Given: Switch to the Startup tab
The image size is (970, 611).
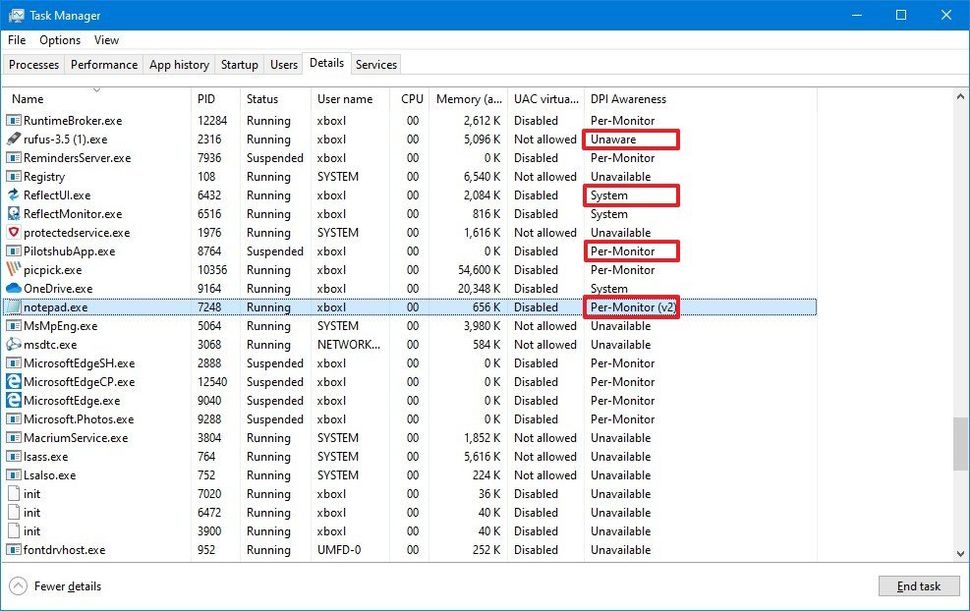Looking at the screenshot, I should point(239,64).
